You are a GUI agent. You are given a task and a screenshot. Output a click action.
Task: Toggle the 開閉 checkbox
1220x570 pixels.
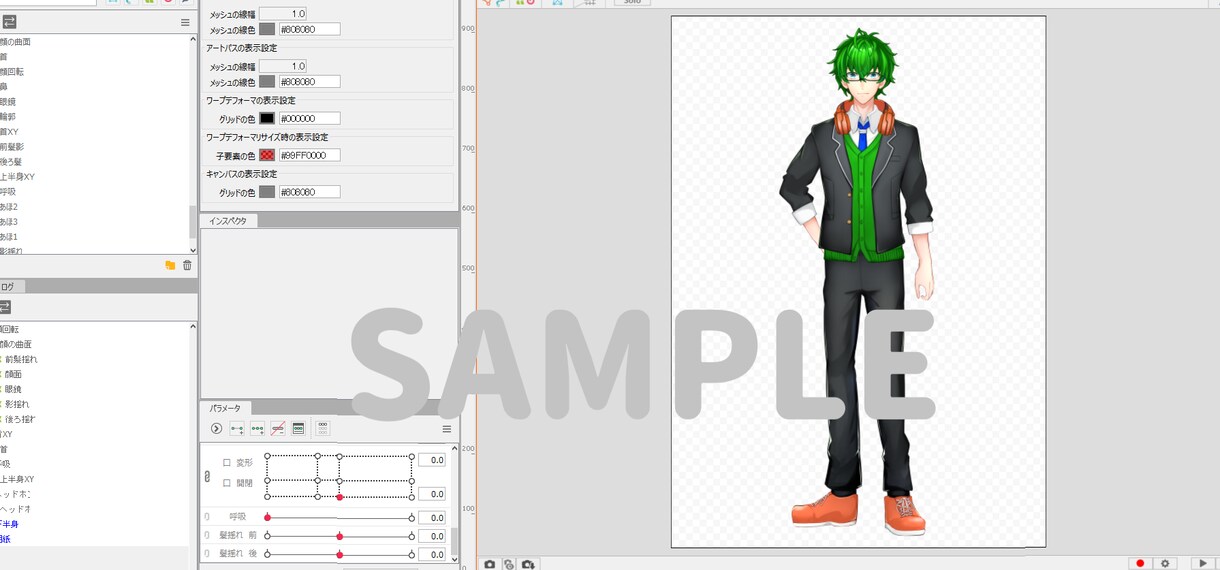[x=227, y=483]
